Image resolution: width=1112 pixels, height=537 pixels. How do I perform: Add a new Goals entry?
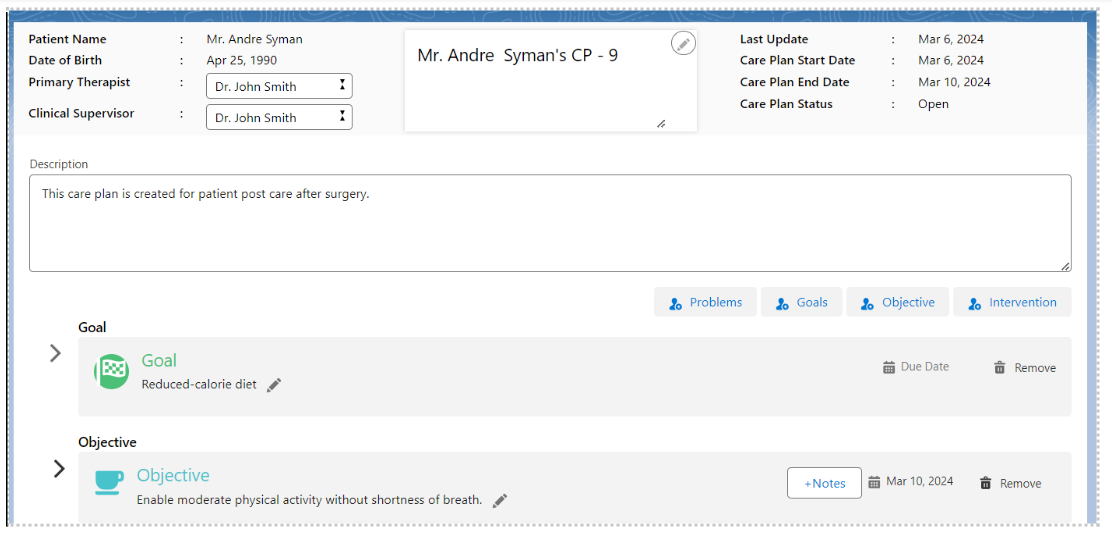click(802, 302)
